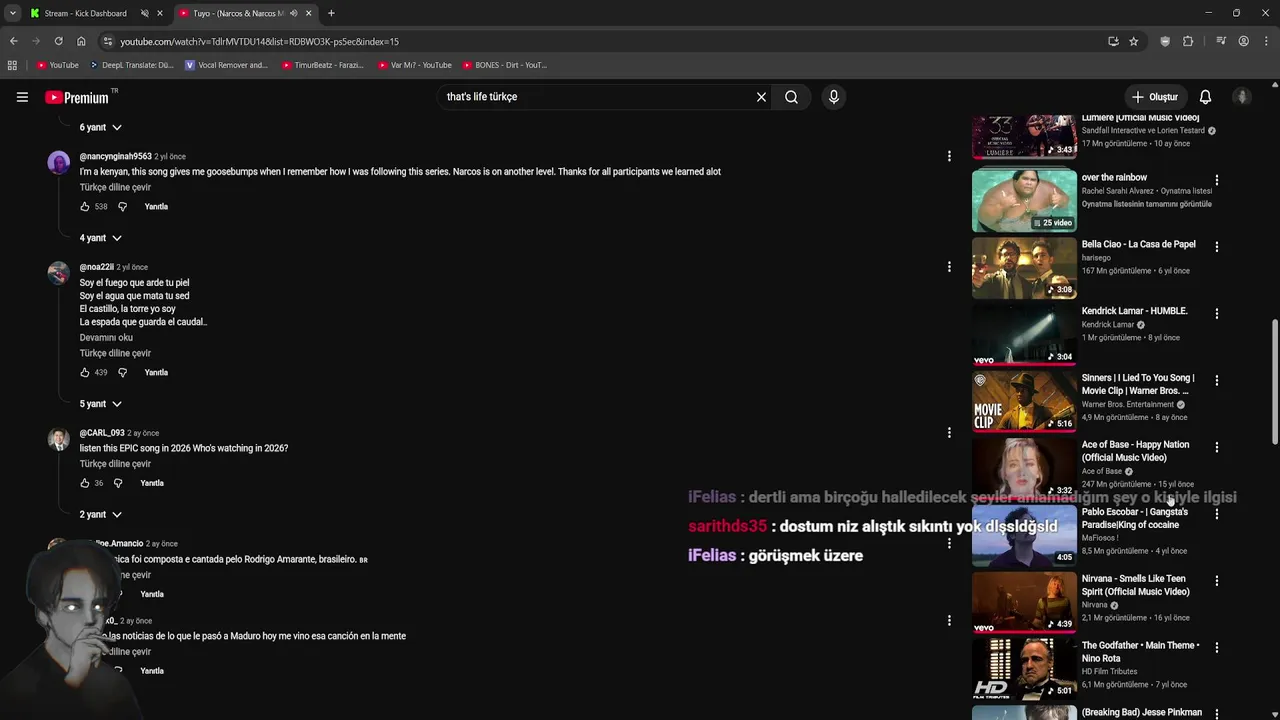Screen dimensions: 1280x720
Task: Reload the current page
Action: [x=58, y=41]
